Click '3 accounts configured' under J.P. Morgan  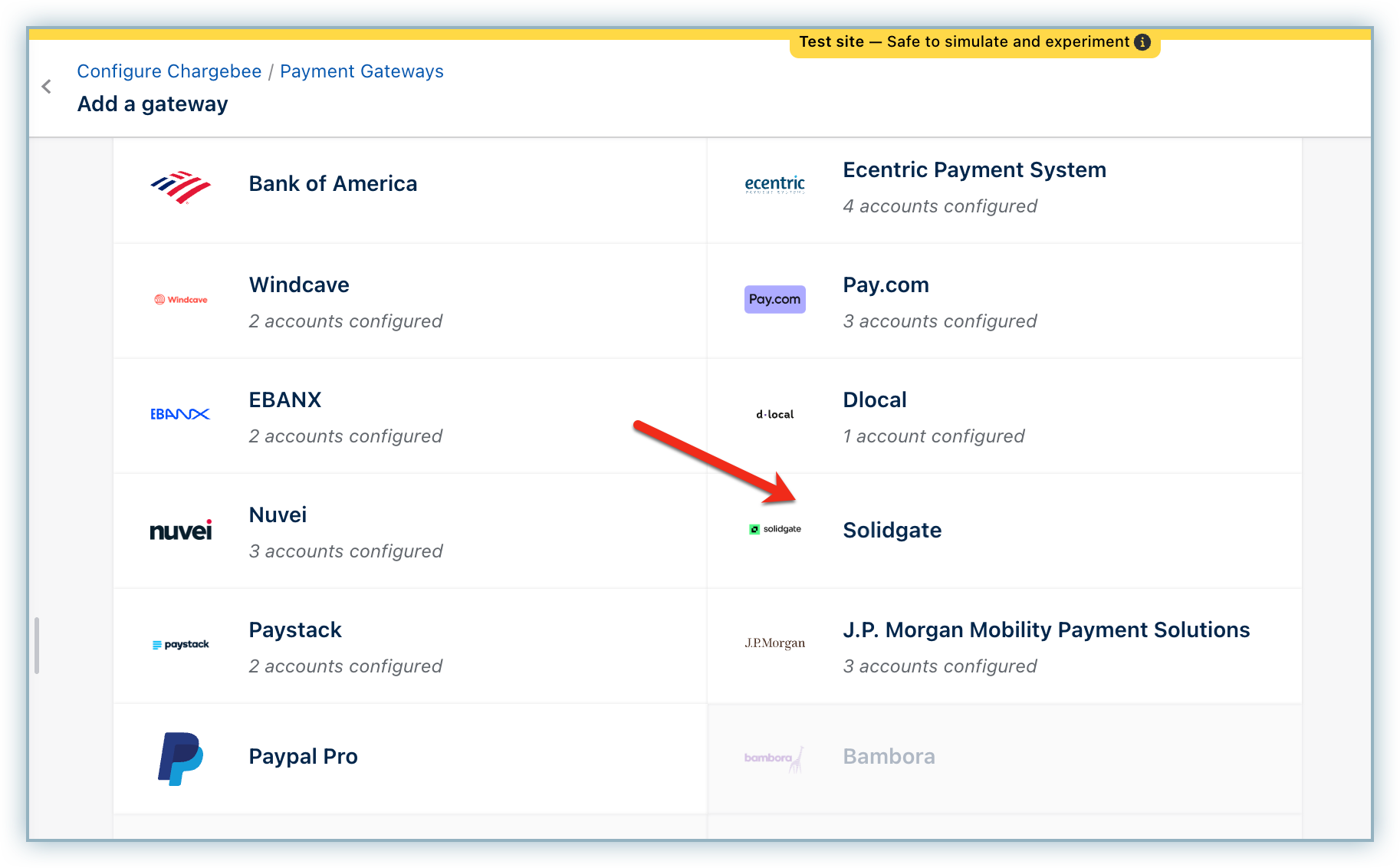click(940, 666)
